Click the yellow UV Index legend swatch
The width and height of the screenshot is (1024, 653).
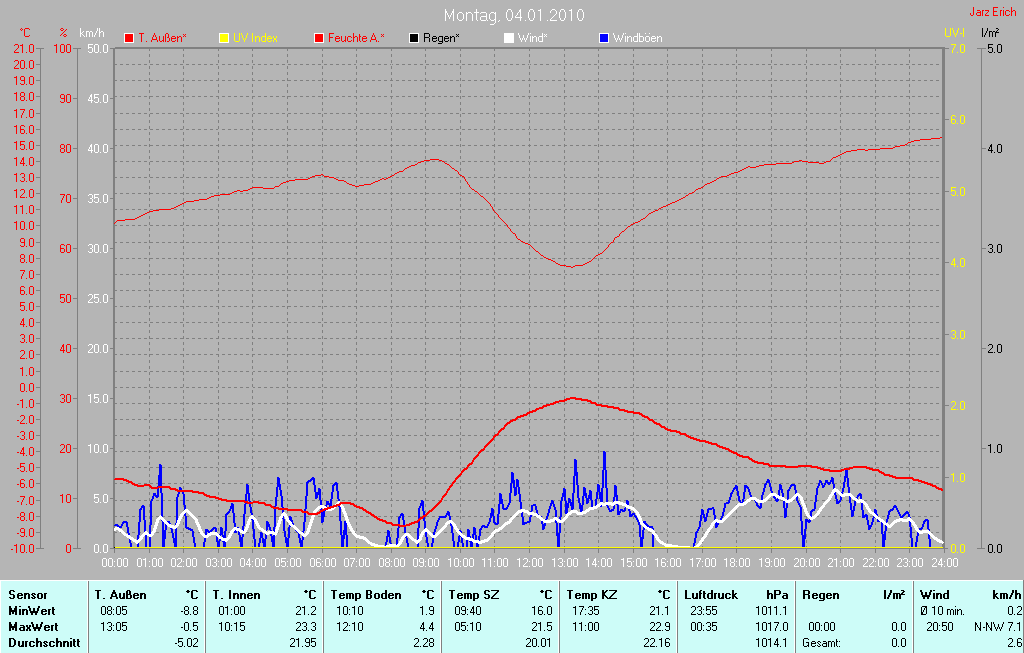(224, 38)
